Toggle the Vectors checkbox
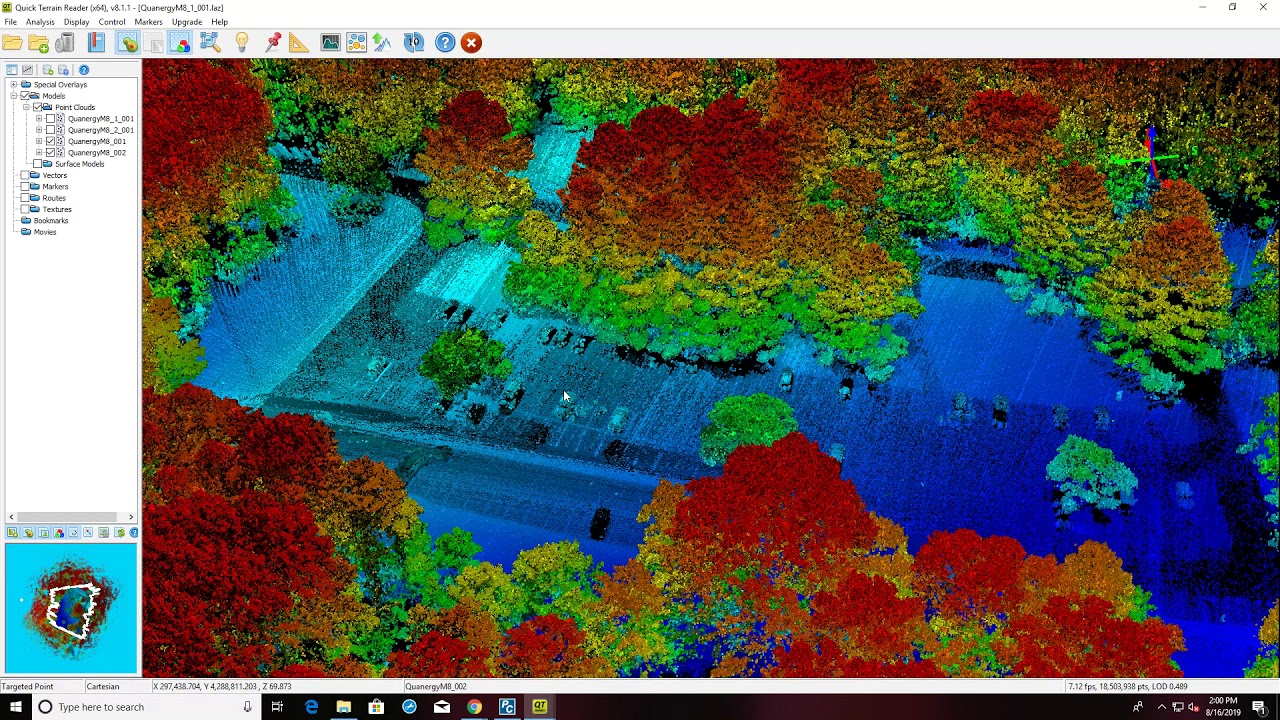This screenshot has width=1280, height=720. pyautogui.click(x=24, y=175)
